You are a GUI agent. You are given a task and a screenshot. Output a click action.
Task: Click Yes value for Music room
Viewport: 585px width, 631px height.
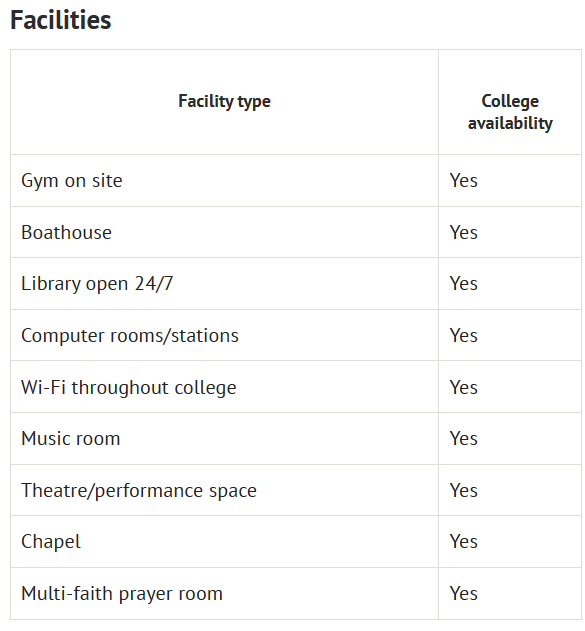pyautogui.click(x=463, y=439)
